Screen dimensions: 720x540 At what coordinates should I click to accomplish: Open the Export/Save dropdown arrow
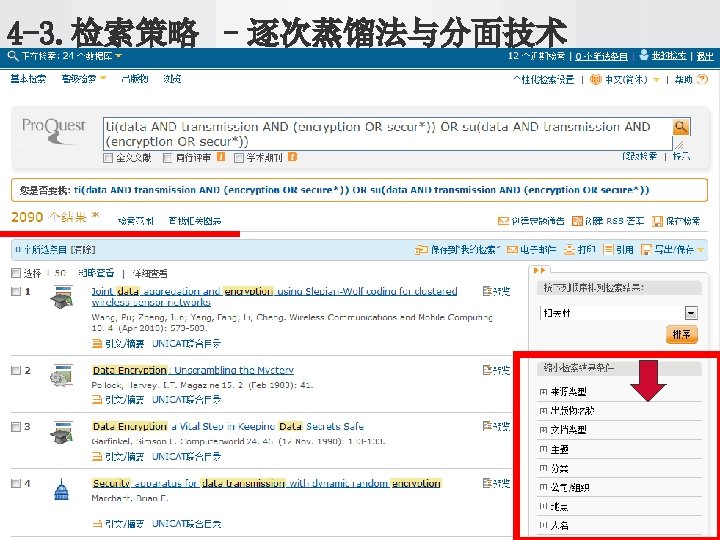701,250
